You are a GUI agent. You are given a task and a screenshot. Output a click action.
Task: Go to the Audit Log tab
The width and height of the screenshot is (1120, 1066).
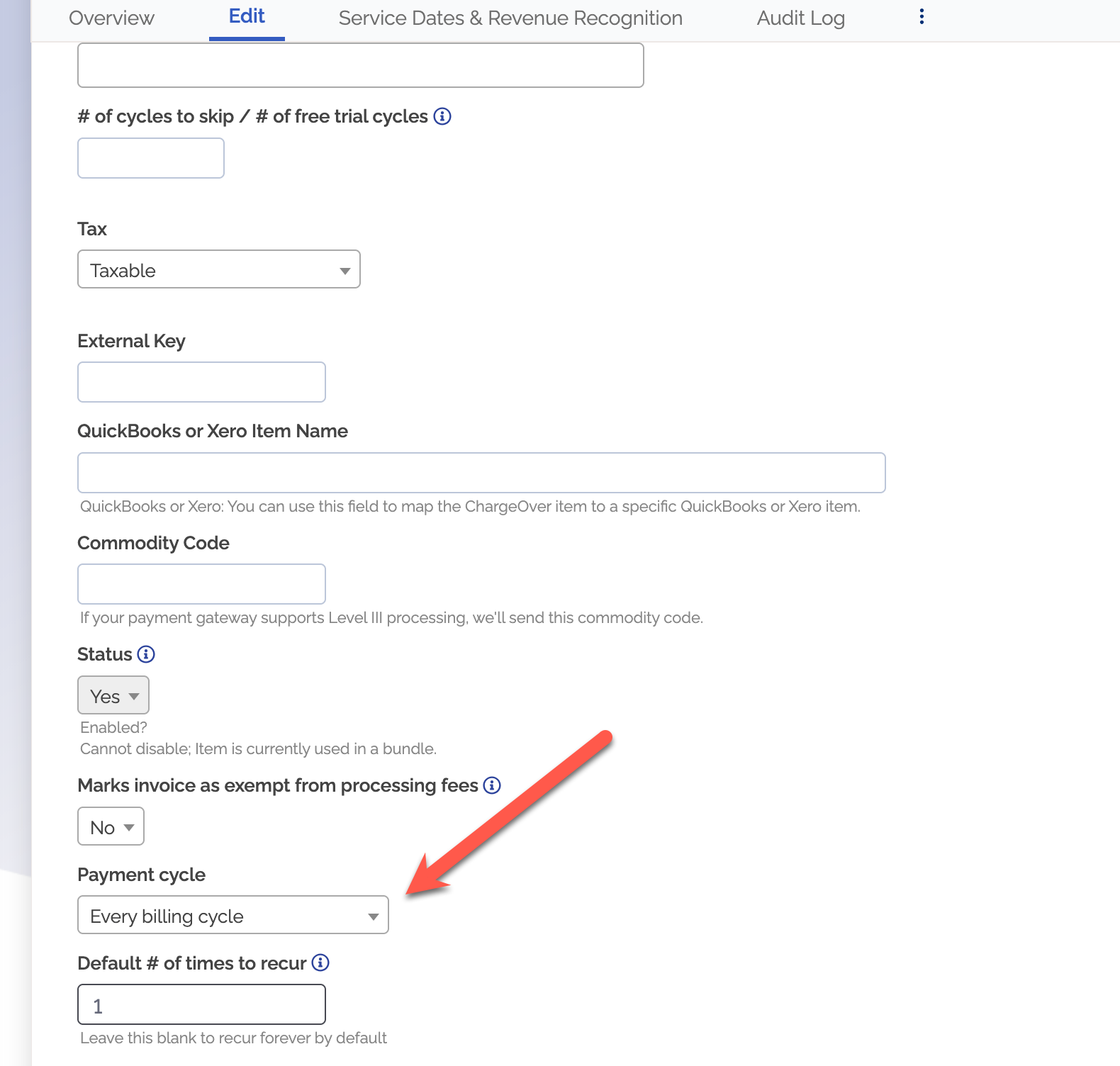coord(800,18)
